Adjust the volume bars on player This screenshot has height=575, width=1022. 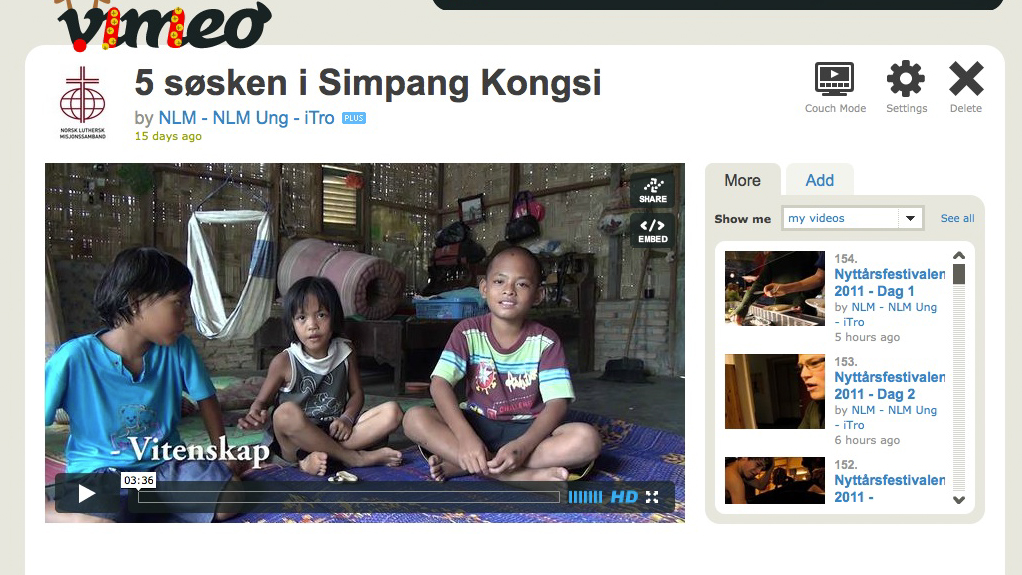585,497
